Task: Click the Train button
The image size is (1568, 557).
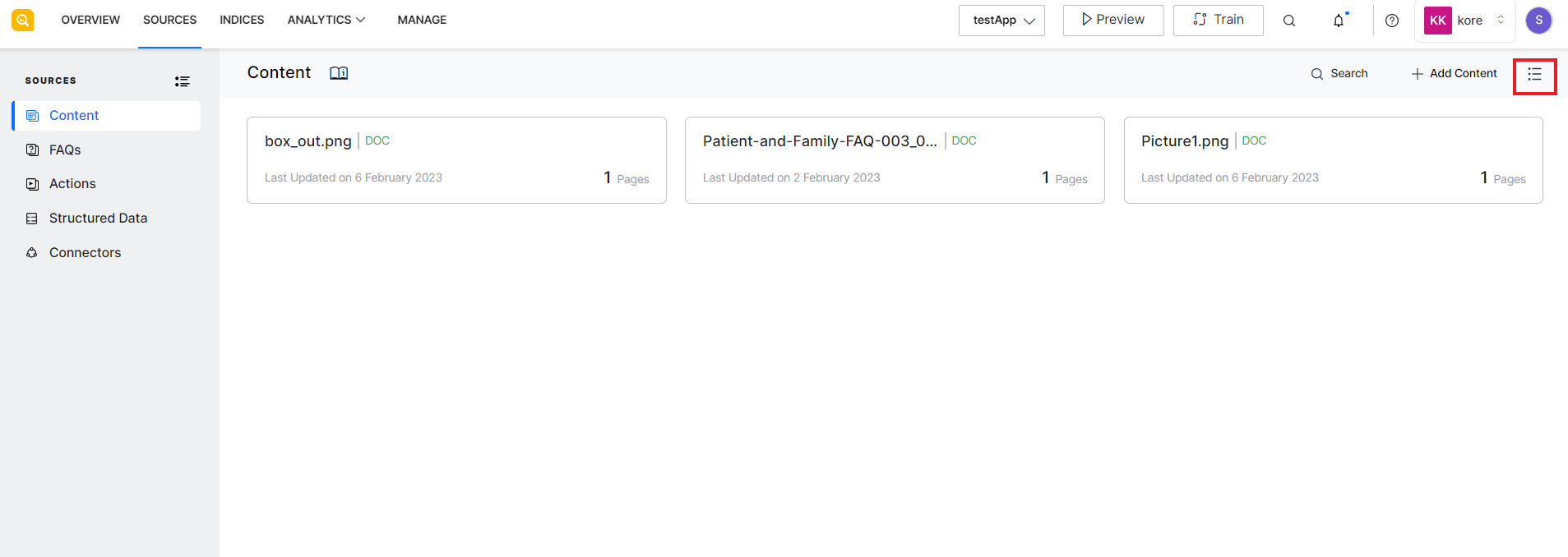Action: (x=1218, y=20)
